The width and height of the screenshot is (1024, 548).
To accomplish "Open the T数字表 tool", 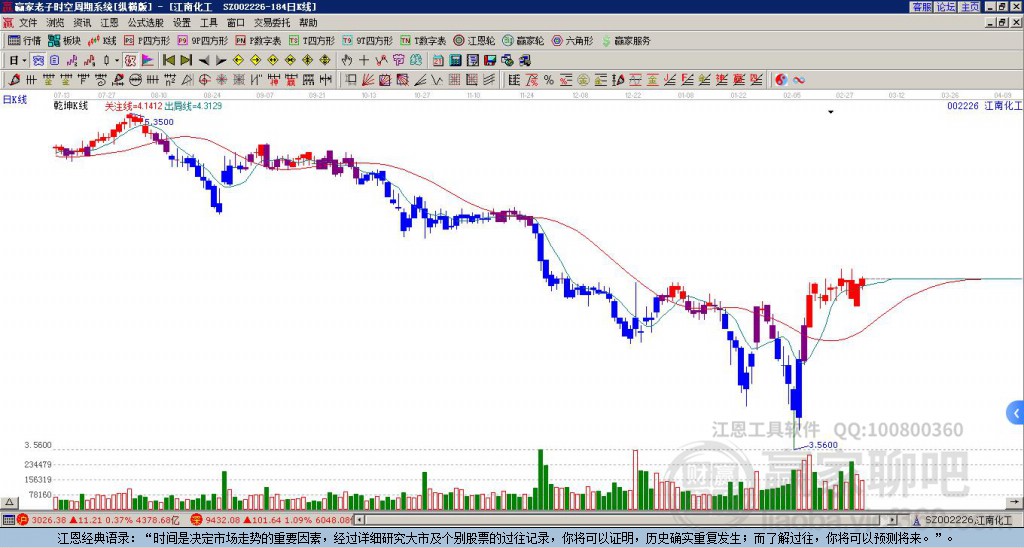I will tap(423, 40).
